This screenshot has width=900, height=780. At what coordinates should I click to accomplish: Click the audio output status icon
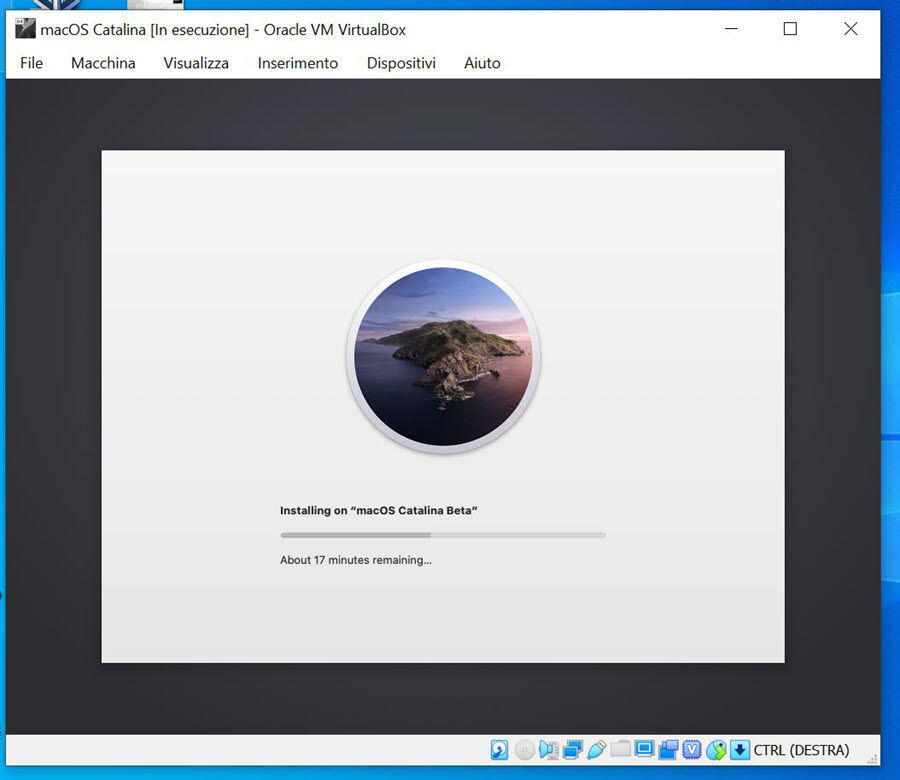pos(549,750)
